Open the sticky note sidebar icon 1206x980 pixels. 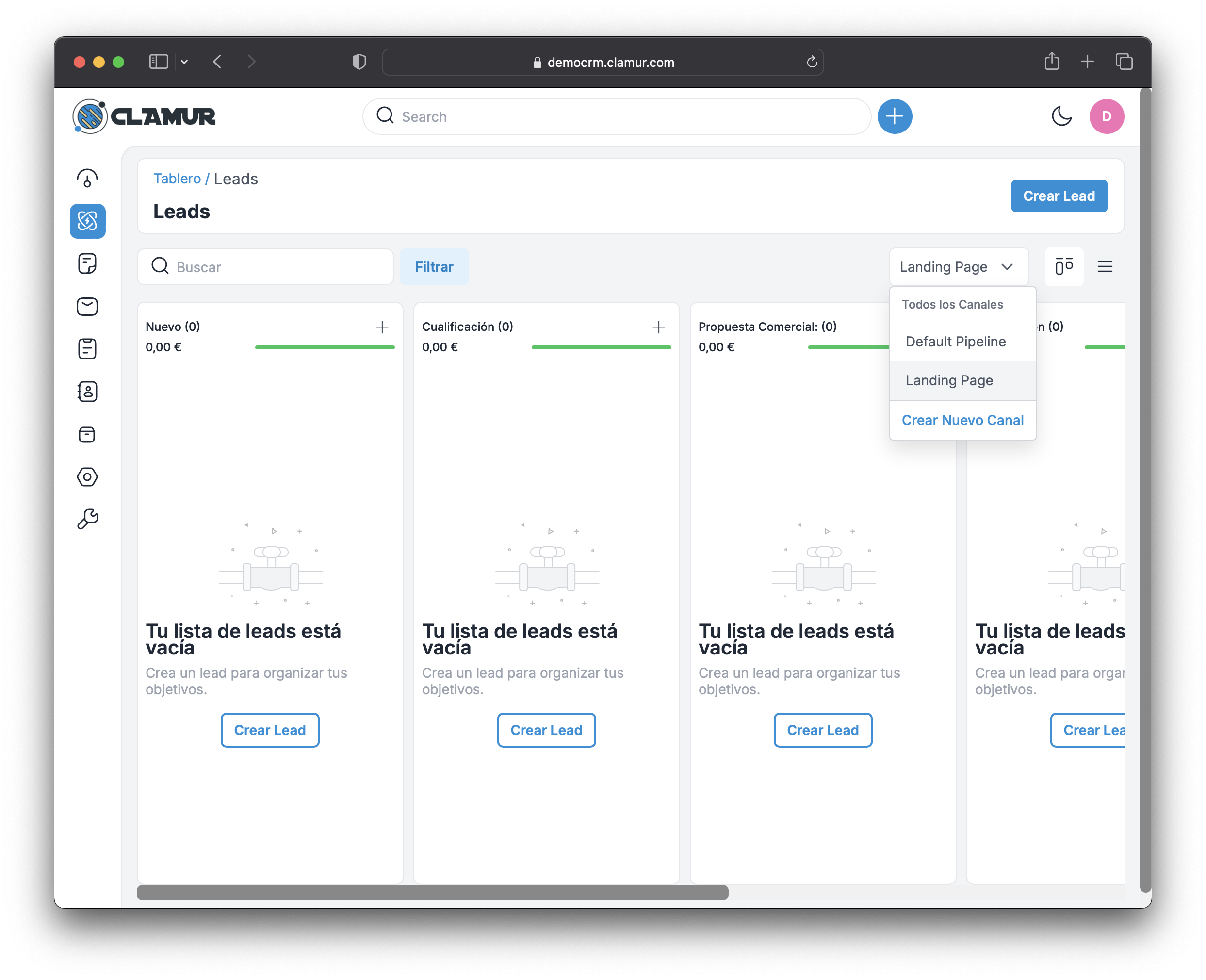coord(87,263)
